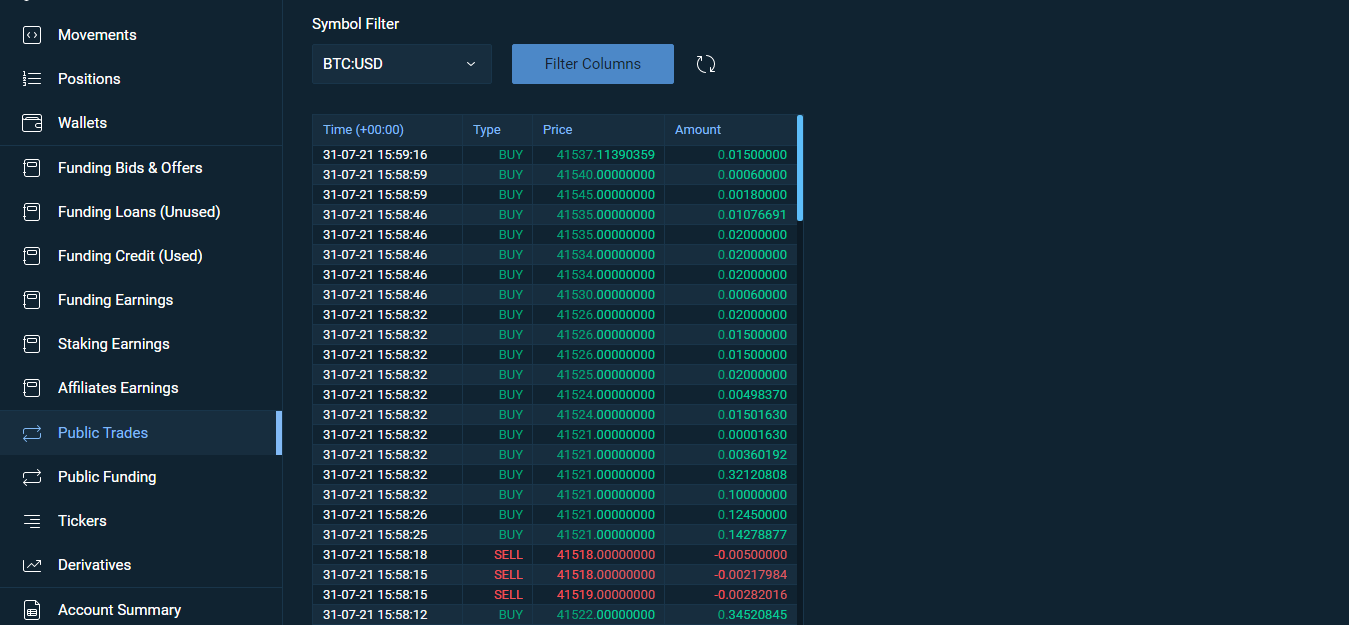Click amount 0.01076691
Screen dimensions: 1349x625
[752, 215]
